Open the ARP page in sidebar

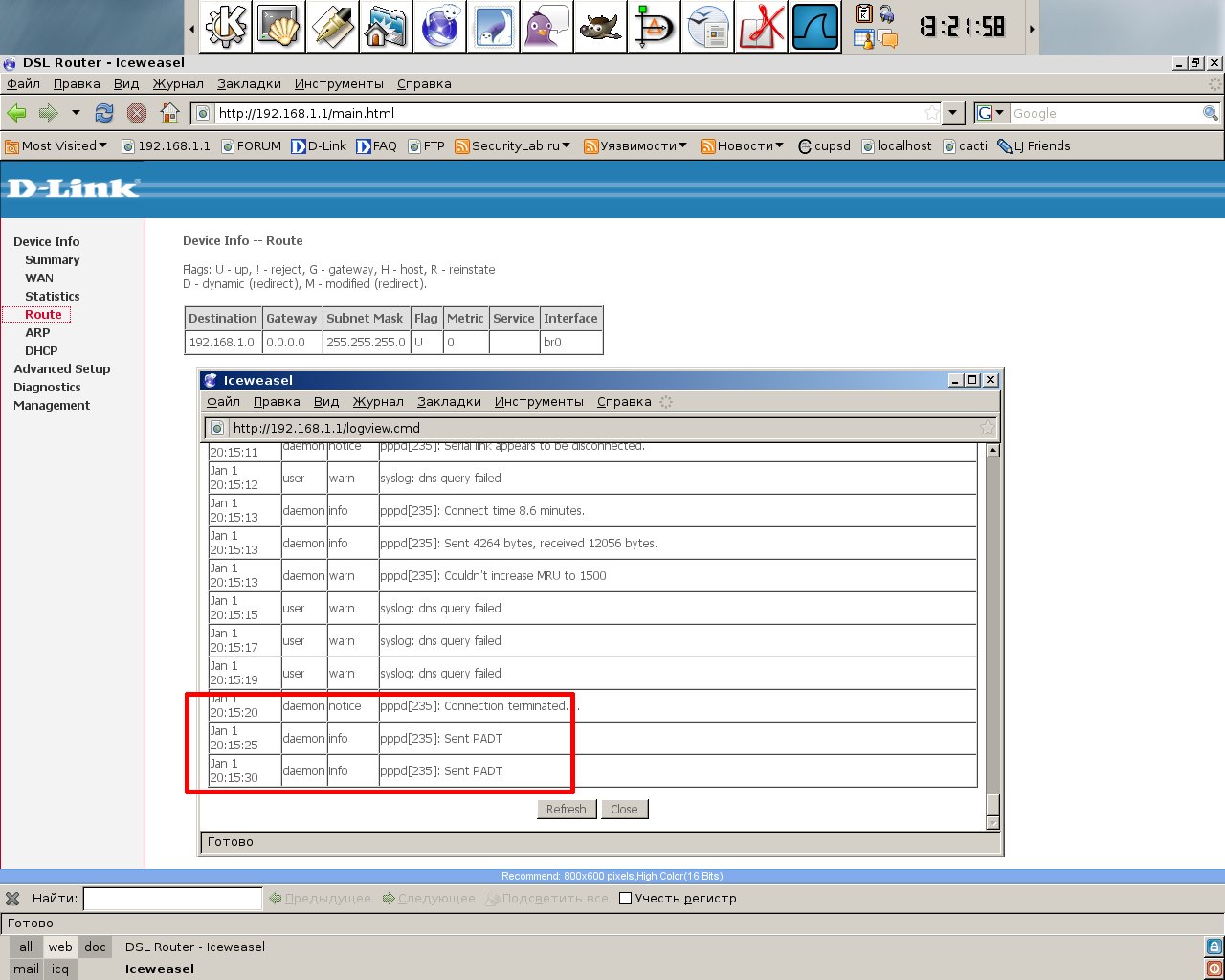tap(37, 332)
